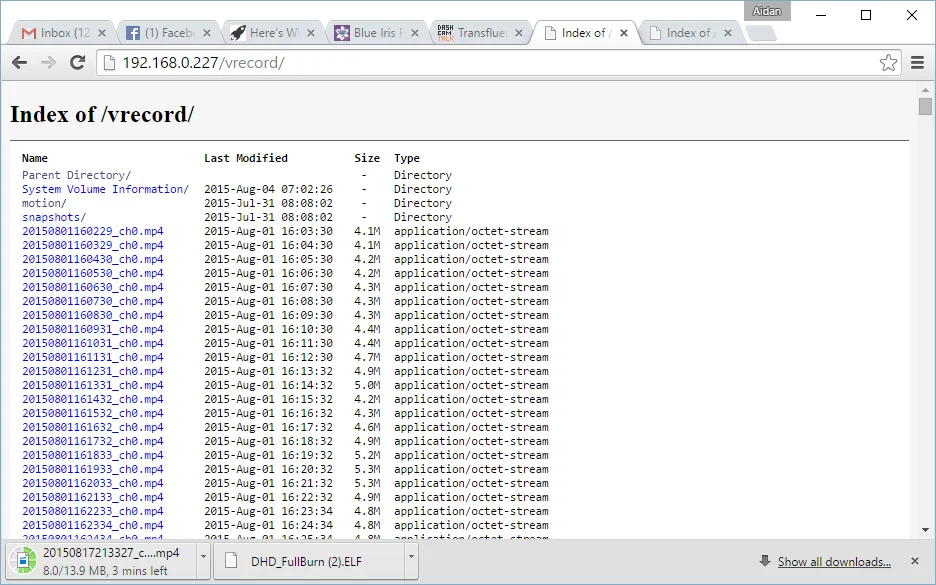
Task: Click the DHD_FullBurn ELF file icon
Action: click(231, 561)
